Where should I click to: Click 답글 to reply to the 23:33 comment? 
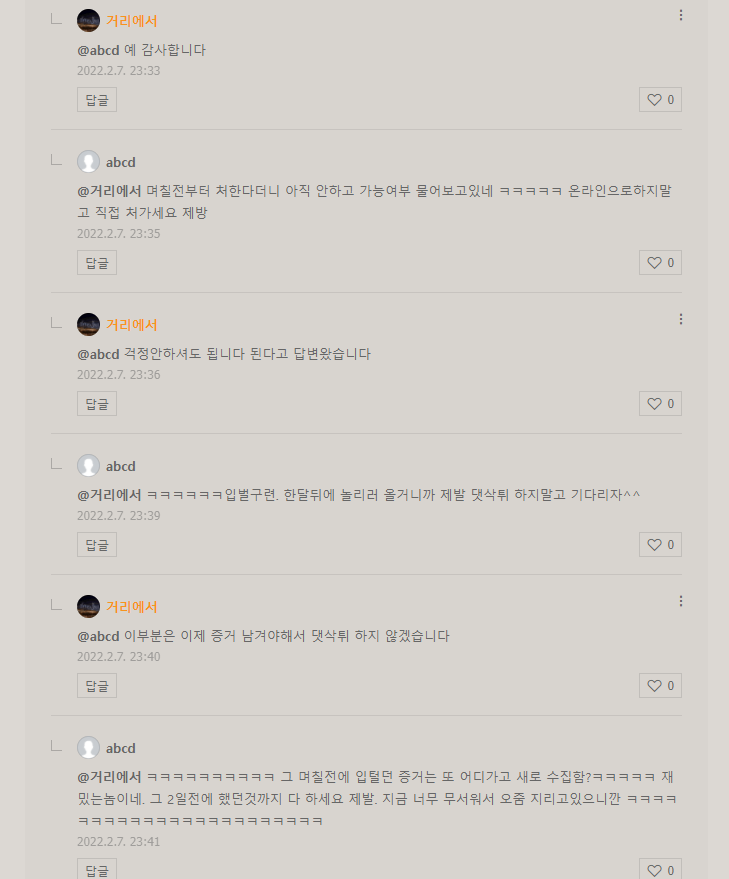(97, 100)
